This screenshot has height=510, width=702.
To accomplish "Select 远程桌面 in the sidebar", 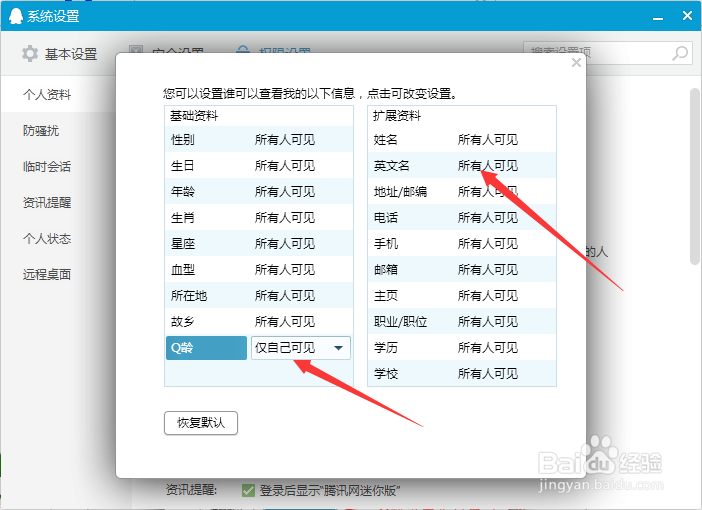I will click(47, 274).
